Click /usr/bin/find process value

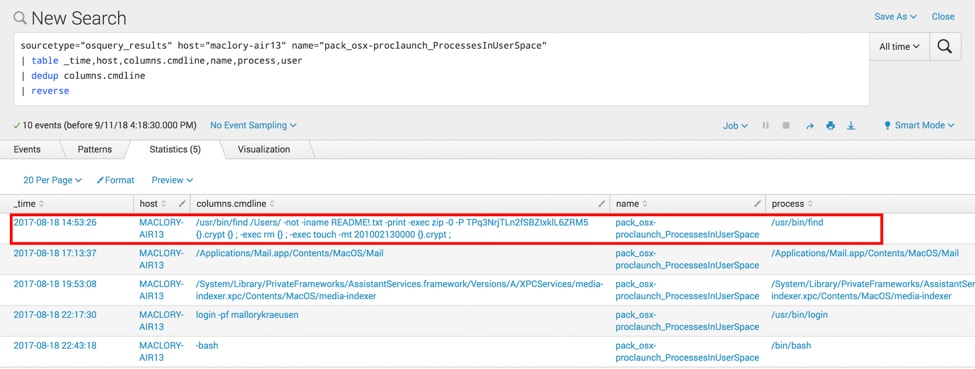(797, 222)
